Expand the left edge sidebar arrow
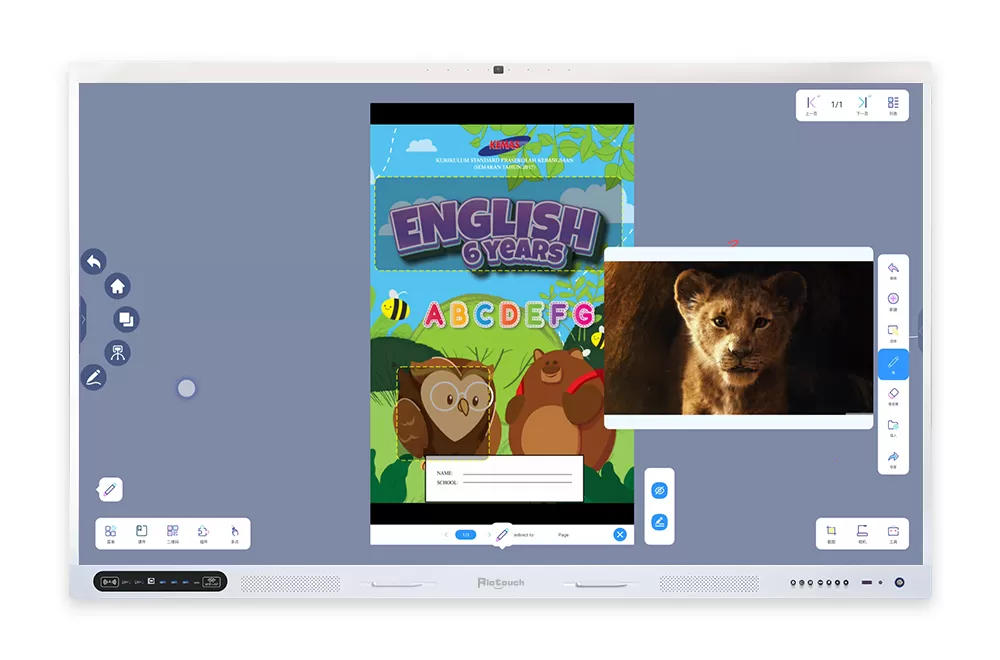Screen dimensions: 1000x660 [83, 319]
